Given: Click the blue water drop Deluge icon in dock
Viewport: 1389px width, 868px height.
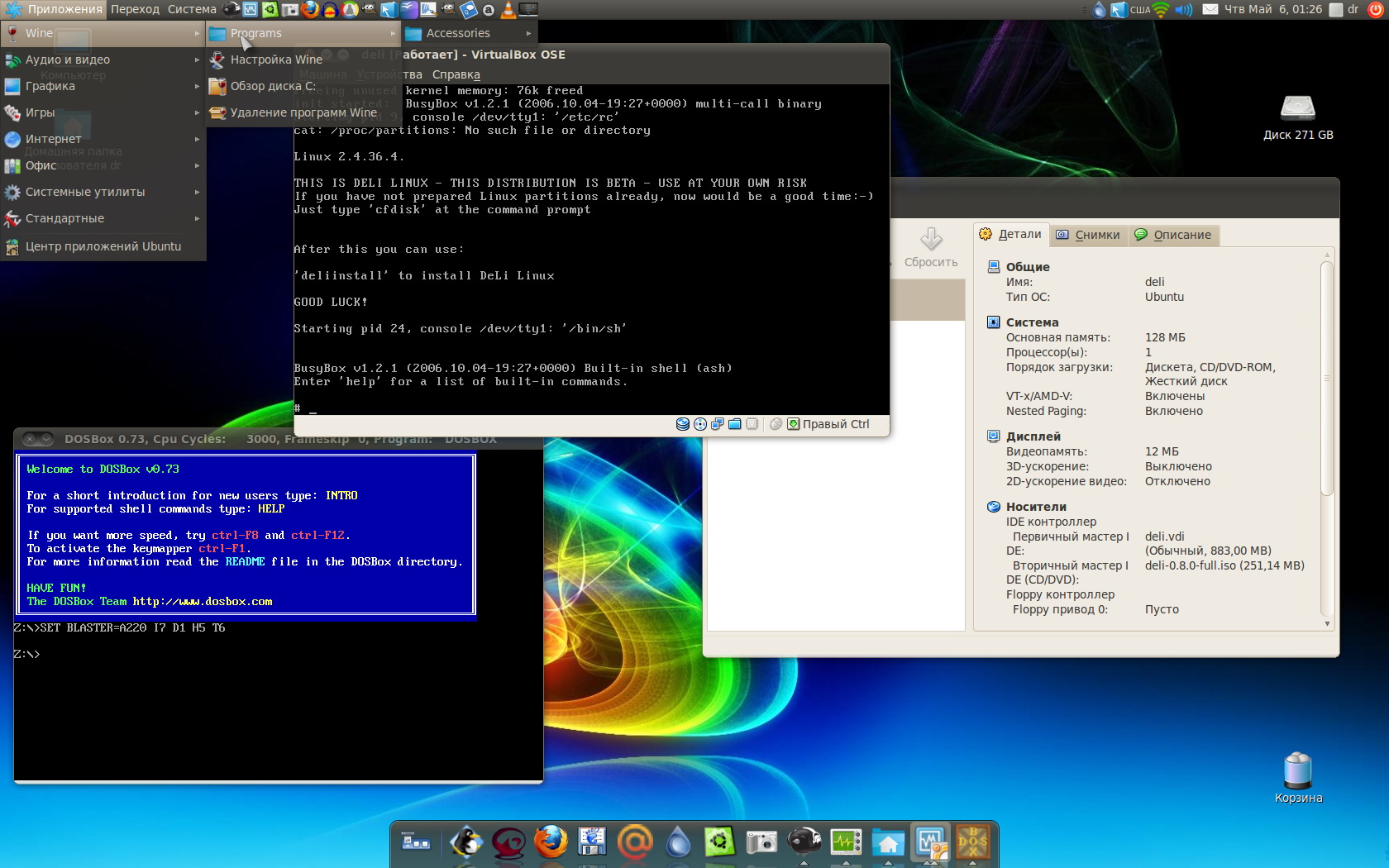Looking at the screenshot, I should pyautogui.click(x=678, y=842).
